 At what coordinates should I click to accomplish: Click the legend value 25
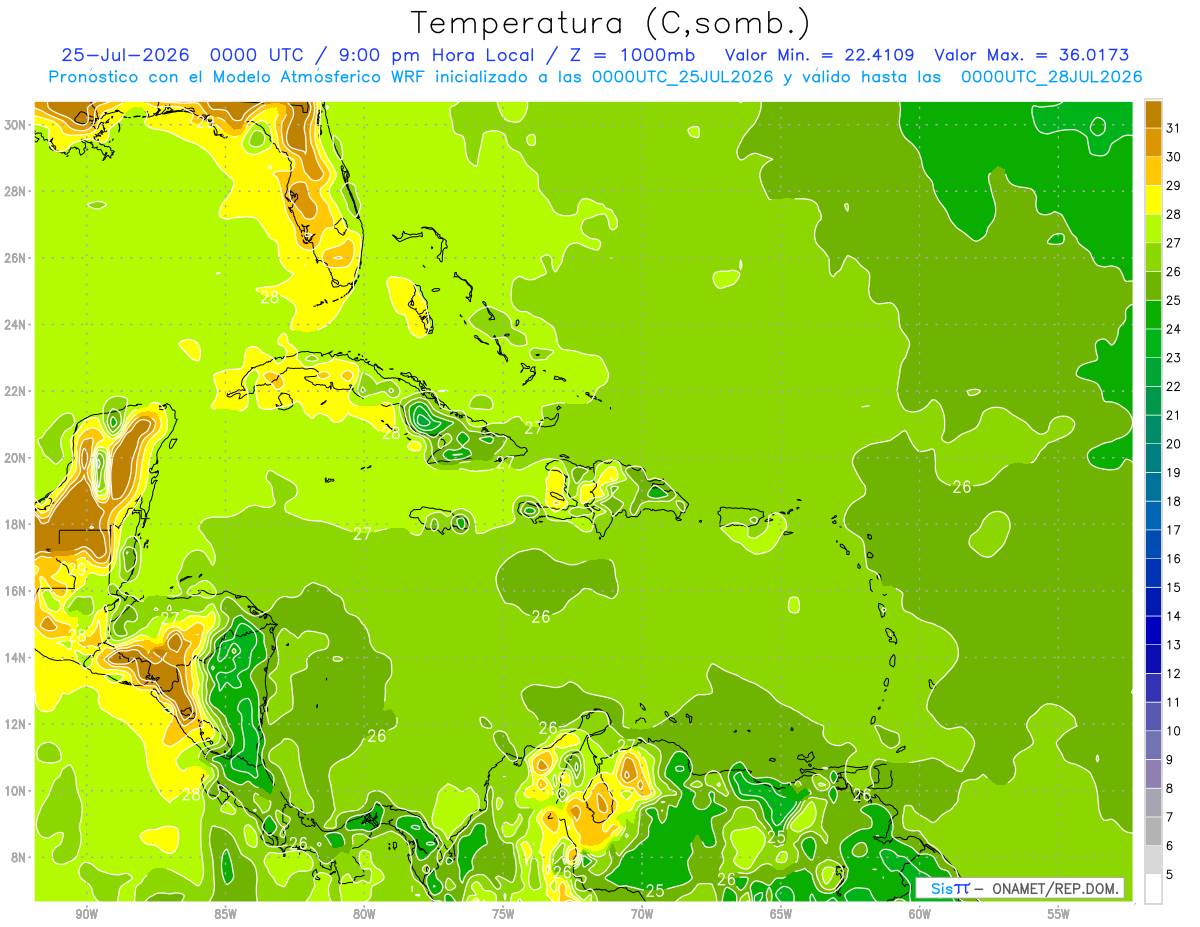coord(1174,300)
